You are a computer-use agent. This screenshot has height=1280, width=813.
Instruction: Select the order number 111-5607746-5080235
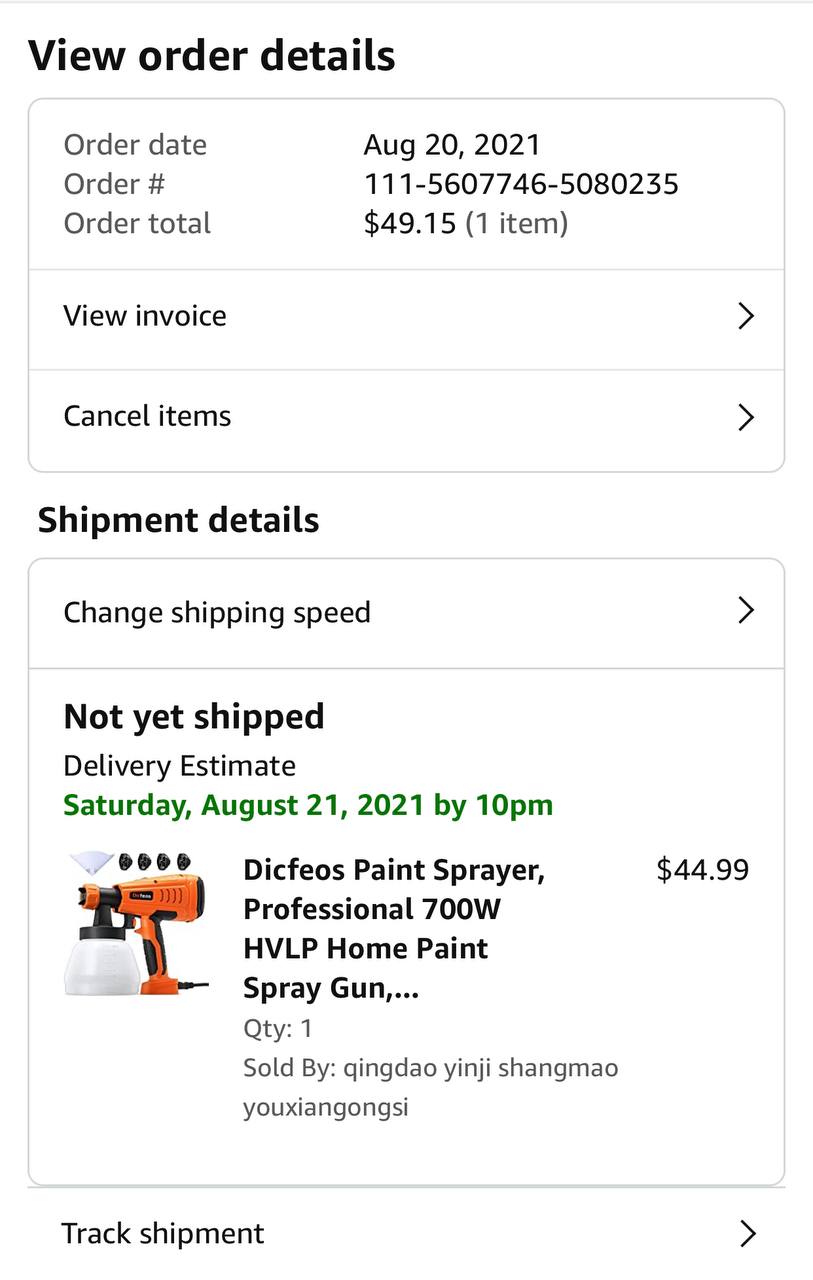pos(521,184)
